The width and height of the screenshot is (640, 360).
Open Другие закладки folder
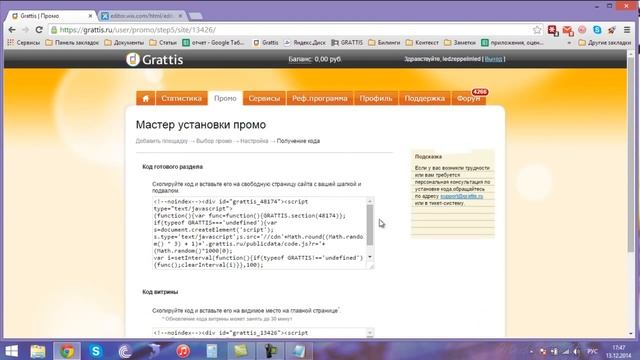pyautogui.click(x=604, y=42)
